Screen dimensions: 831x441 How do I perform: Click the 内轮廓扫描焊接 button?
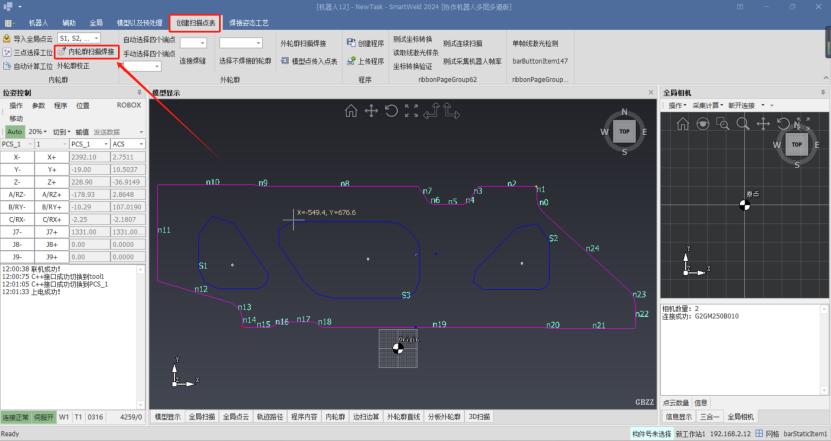pos(87,51)
